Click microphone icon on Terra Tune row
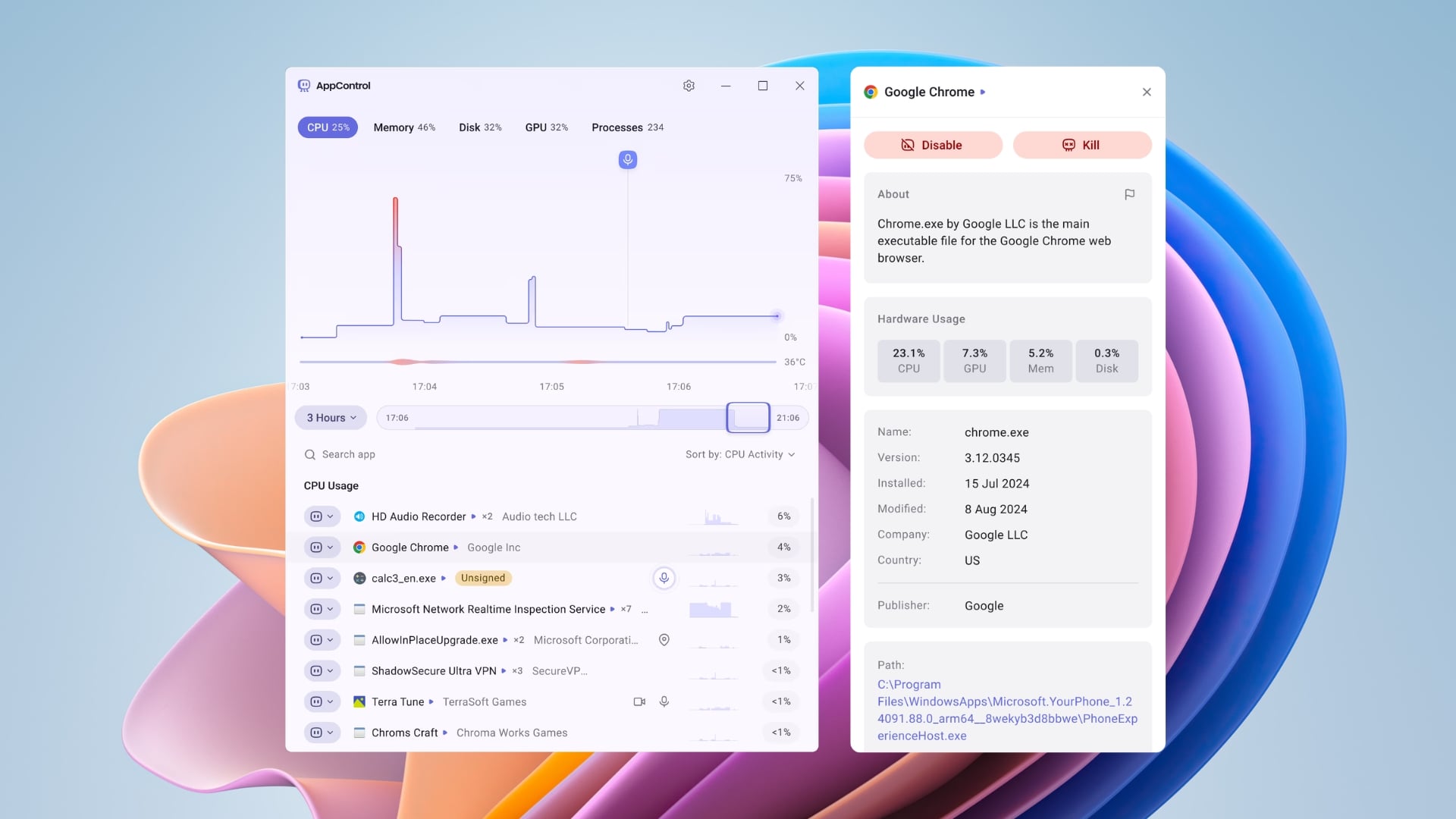 (664, 701)
